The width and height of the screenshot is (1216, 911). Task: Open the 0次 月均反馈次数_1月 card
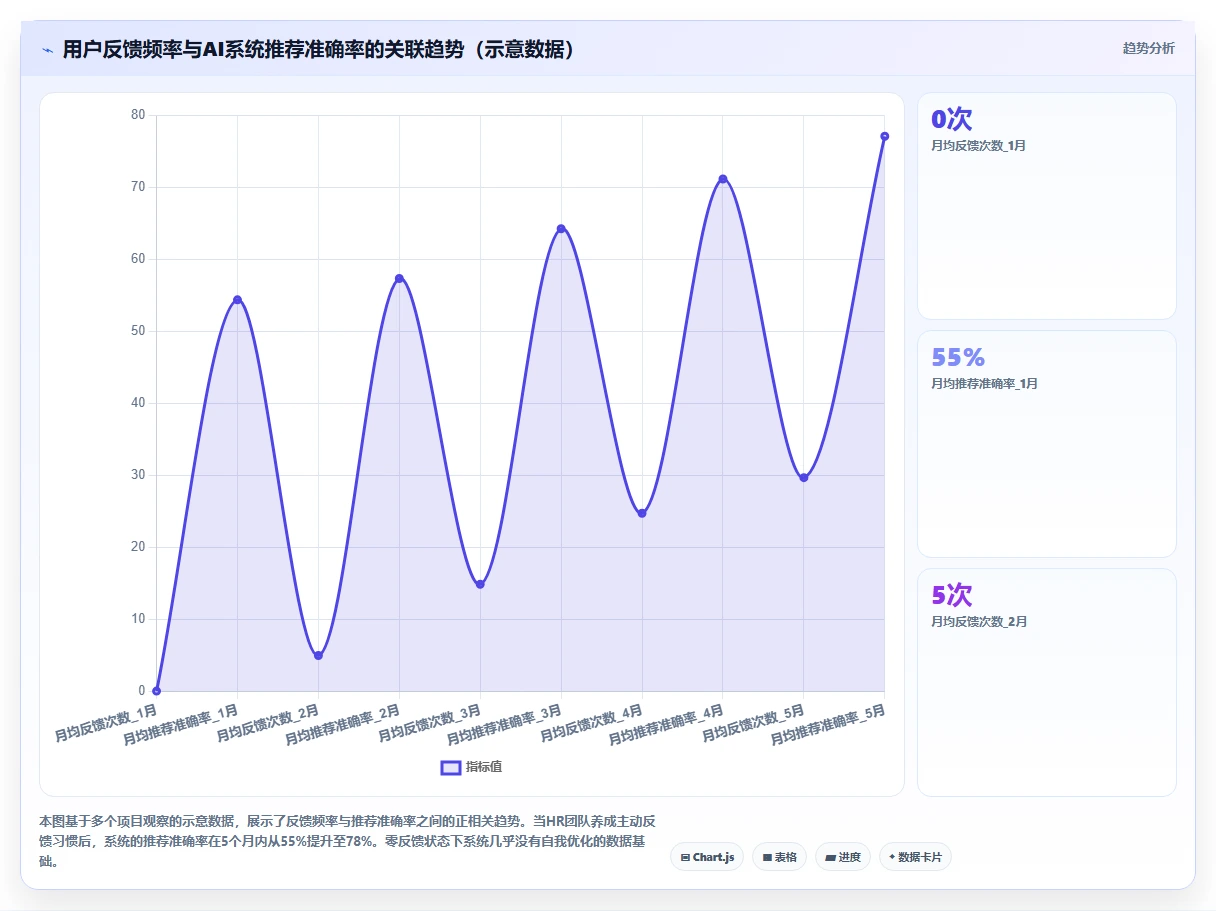pyautogui.click(x=1047, y=206)
